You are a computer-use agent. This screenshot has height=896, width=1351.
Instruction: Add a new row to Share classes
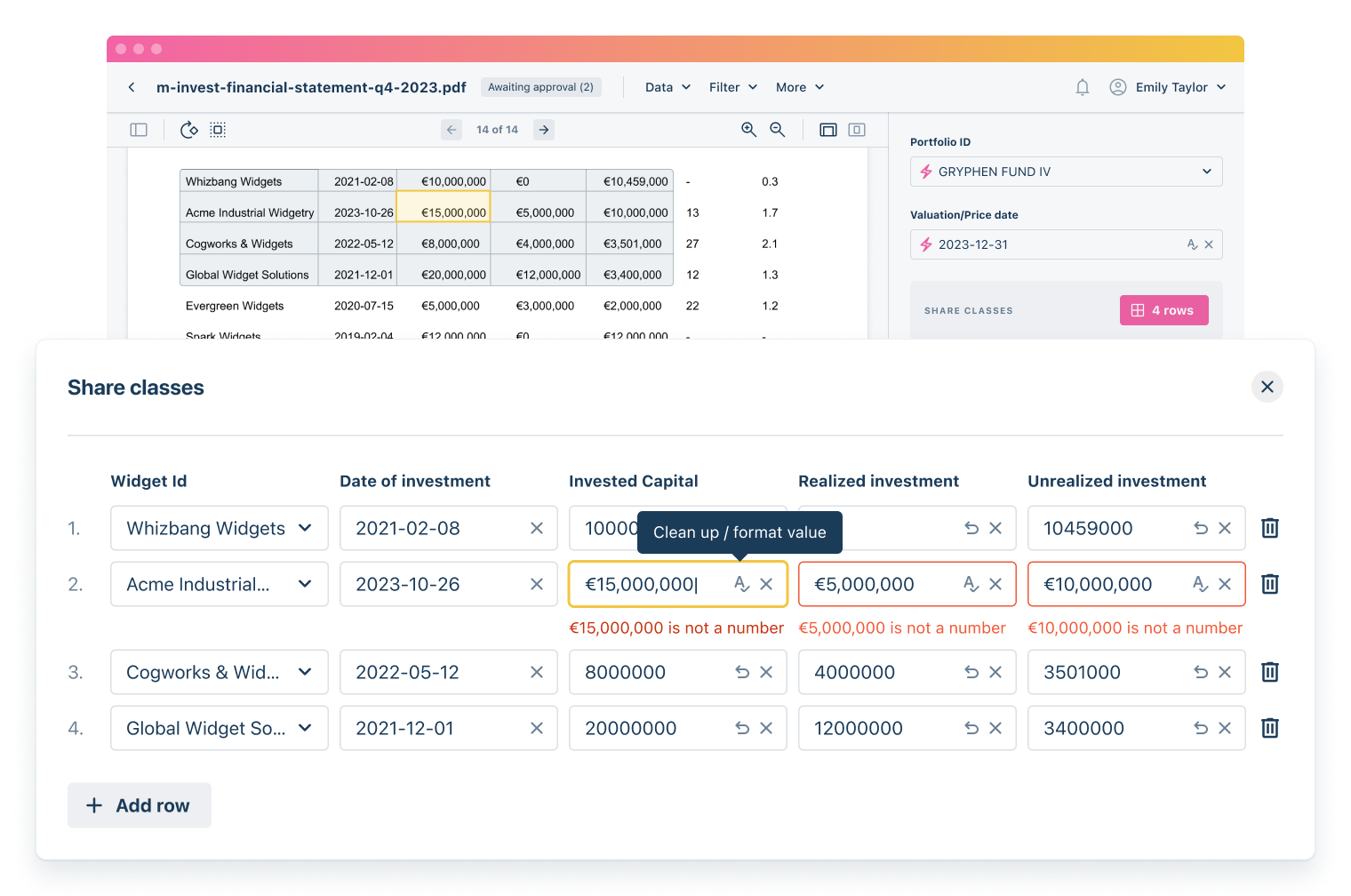click(x=139, y=805)
